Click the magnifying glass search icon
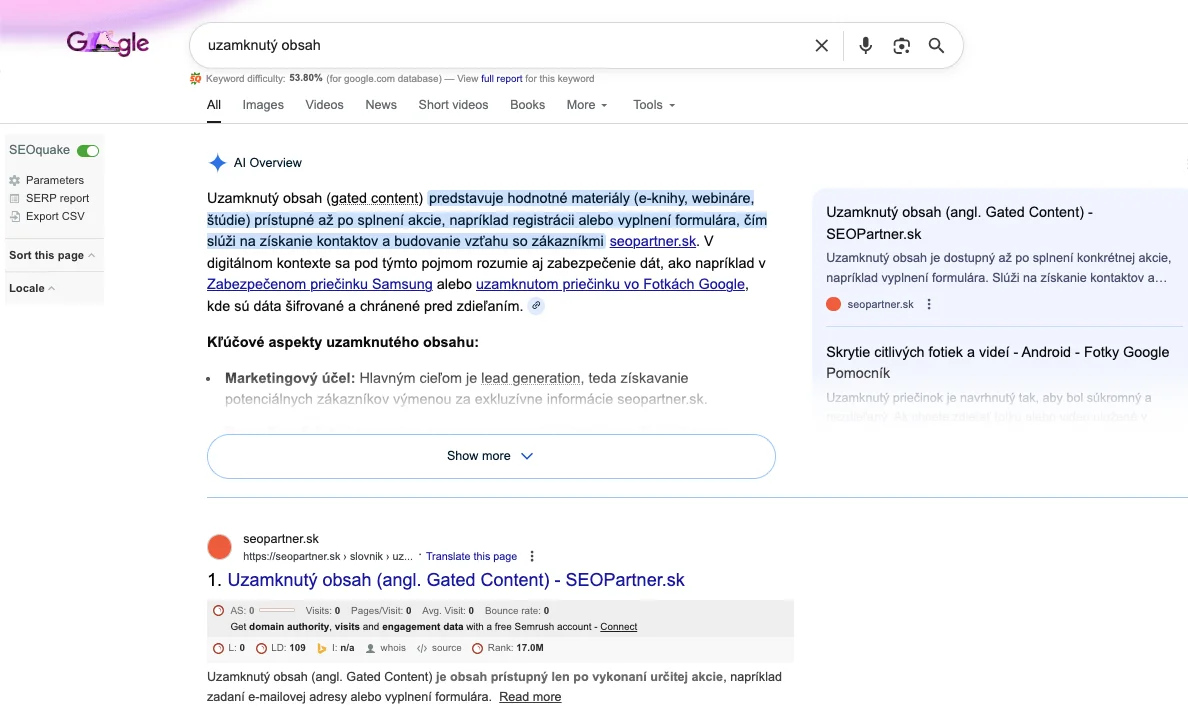 click(936, 45)
